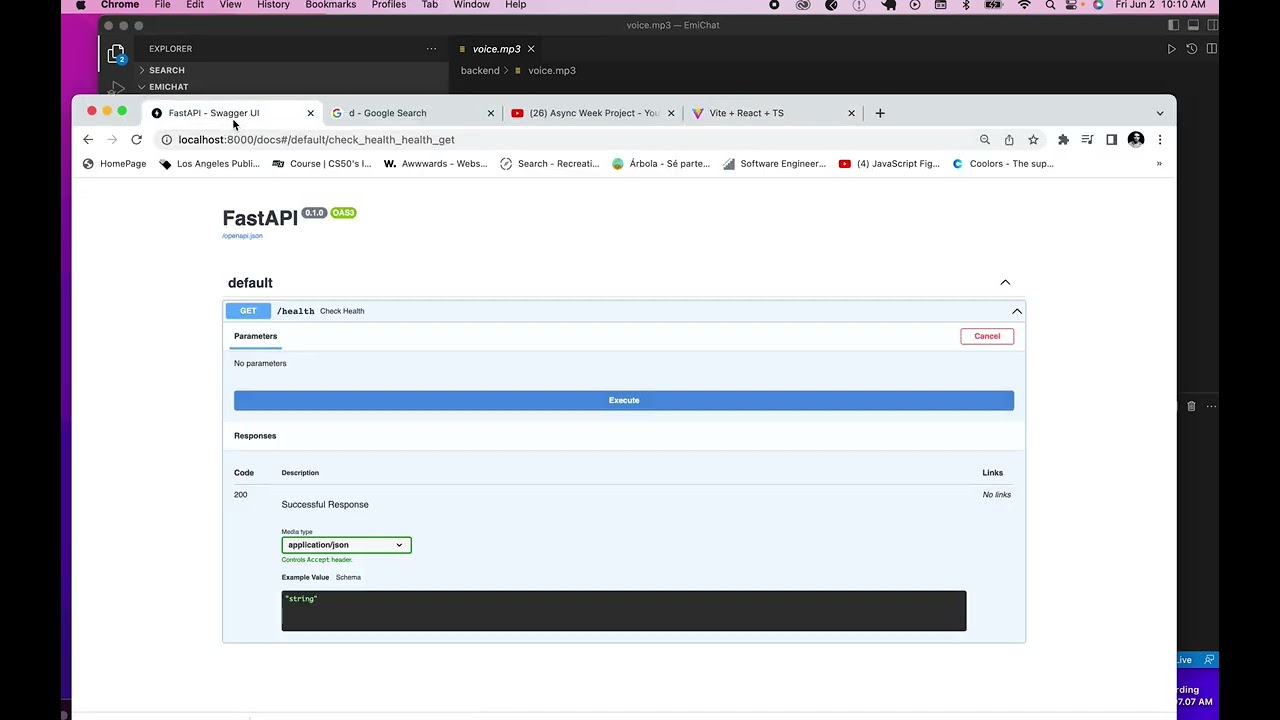Open Los Angeles Public bookmark

click(x=209, y=164)
